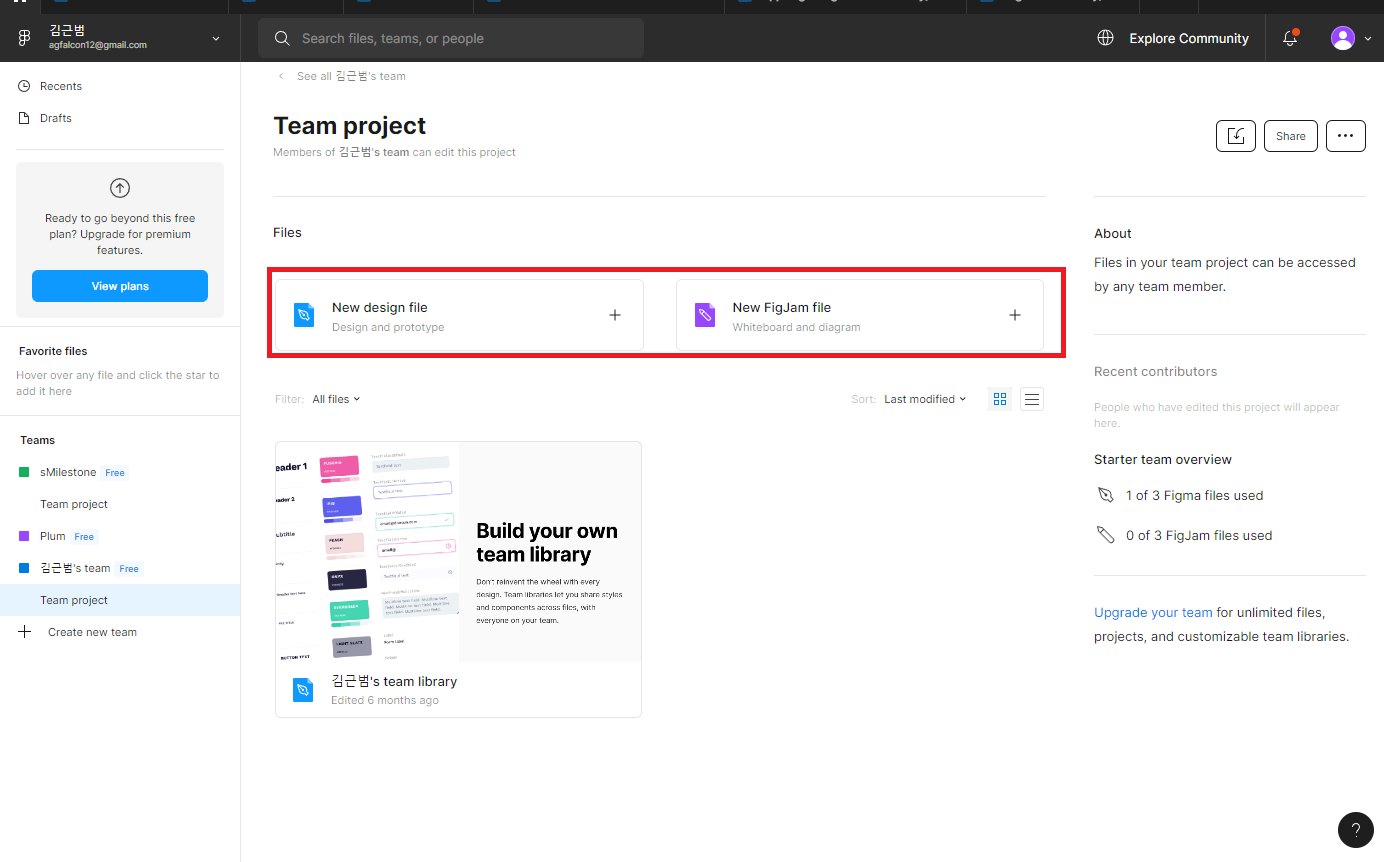1384x862 pixels.
Task: Click the blue design file pen icon
Action: coord(304,315)
